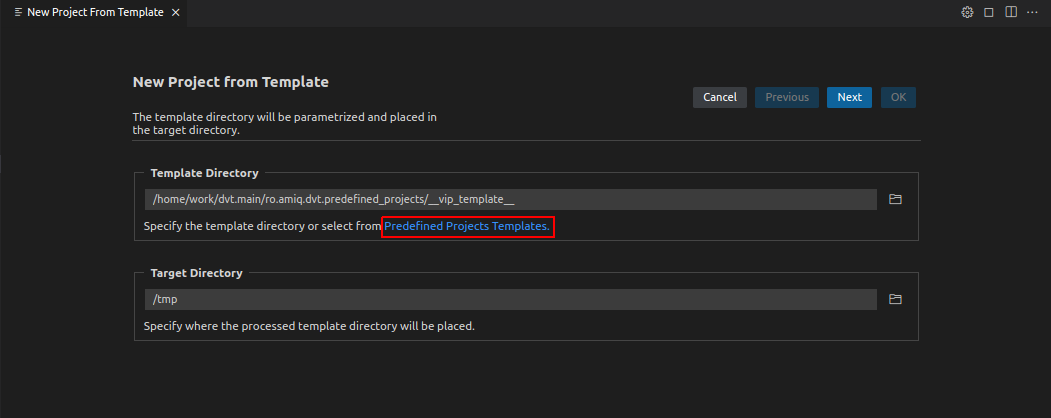The height and width of the screenshot is (418, 1051).
Task: Focus the target directory field containing /tmp
Action: tap(510, 299)
